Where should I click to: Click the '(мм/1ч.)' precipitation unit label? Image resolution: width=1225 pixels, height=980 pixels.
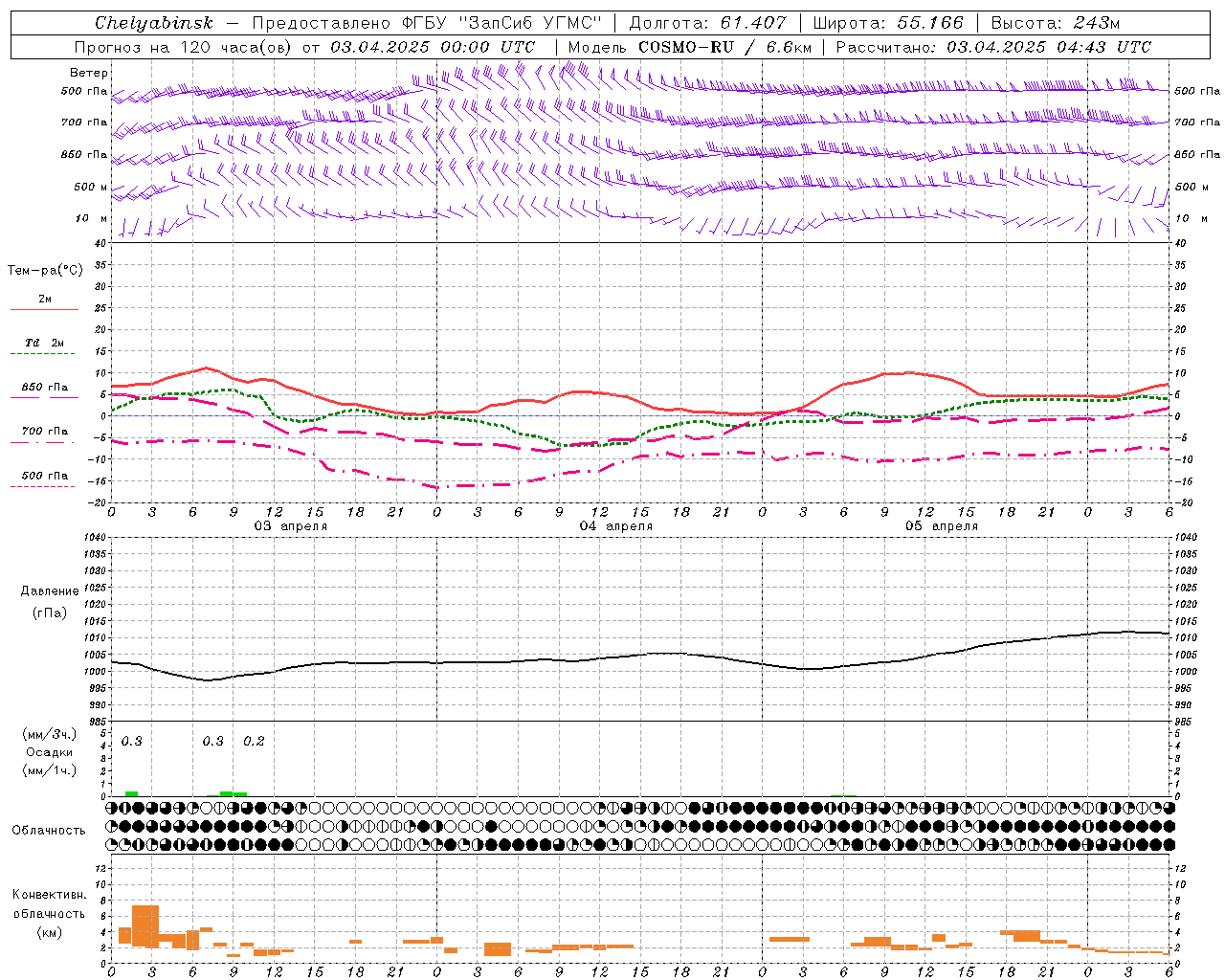pyautogui.click(x=50, y=770)
